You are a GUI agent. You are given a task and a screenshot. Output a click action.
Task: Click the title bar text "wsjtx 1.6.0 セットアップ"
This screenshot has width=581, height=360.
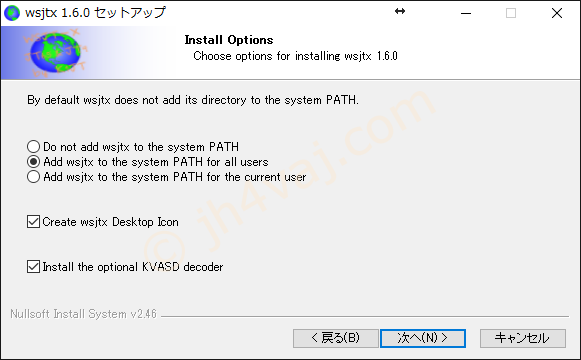point(95,13)
